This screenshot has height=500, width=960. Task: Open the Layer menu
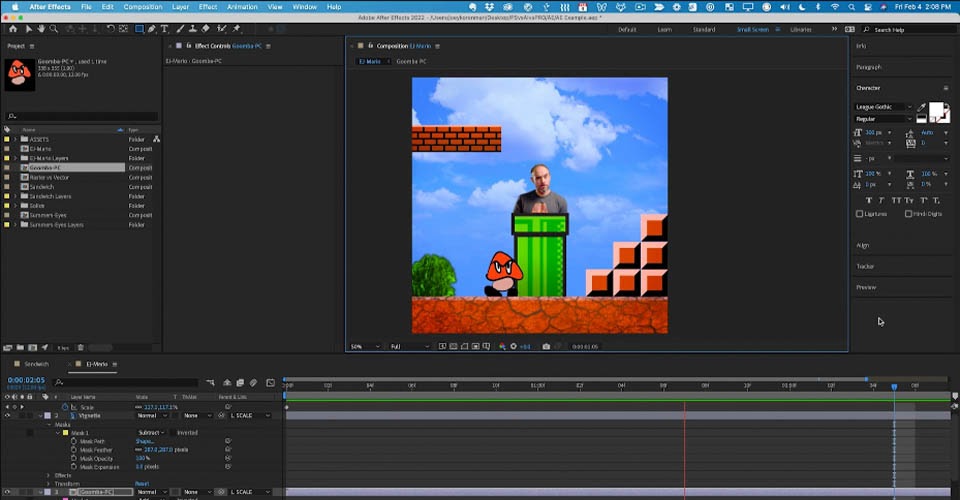click(x=180, y=7)
